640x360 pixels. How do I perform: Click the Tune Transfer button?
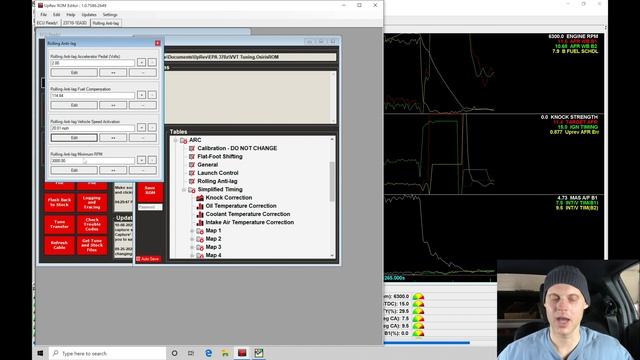(x=60, y=224)
